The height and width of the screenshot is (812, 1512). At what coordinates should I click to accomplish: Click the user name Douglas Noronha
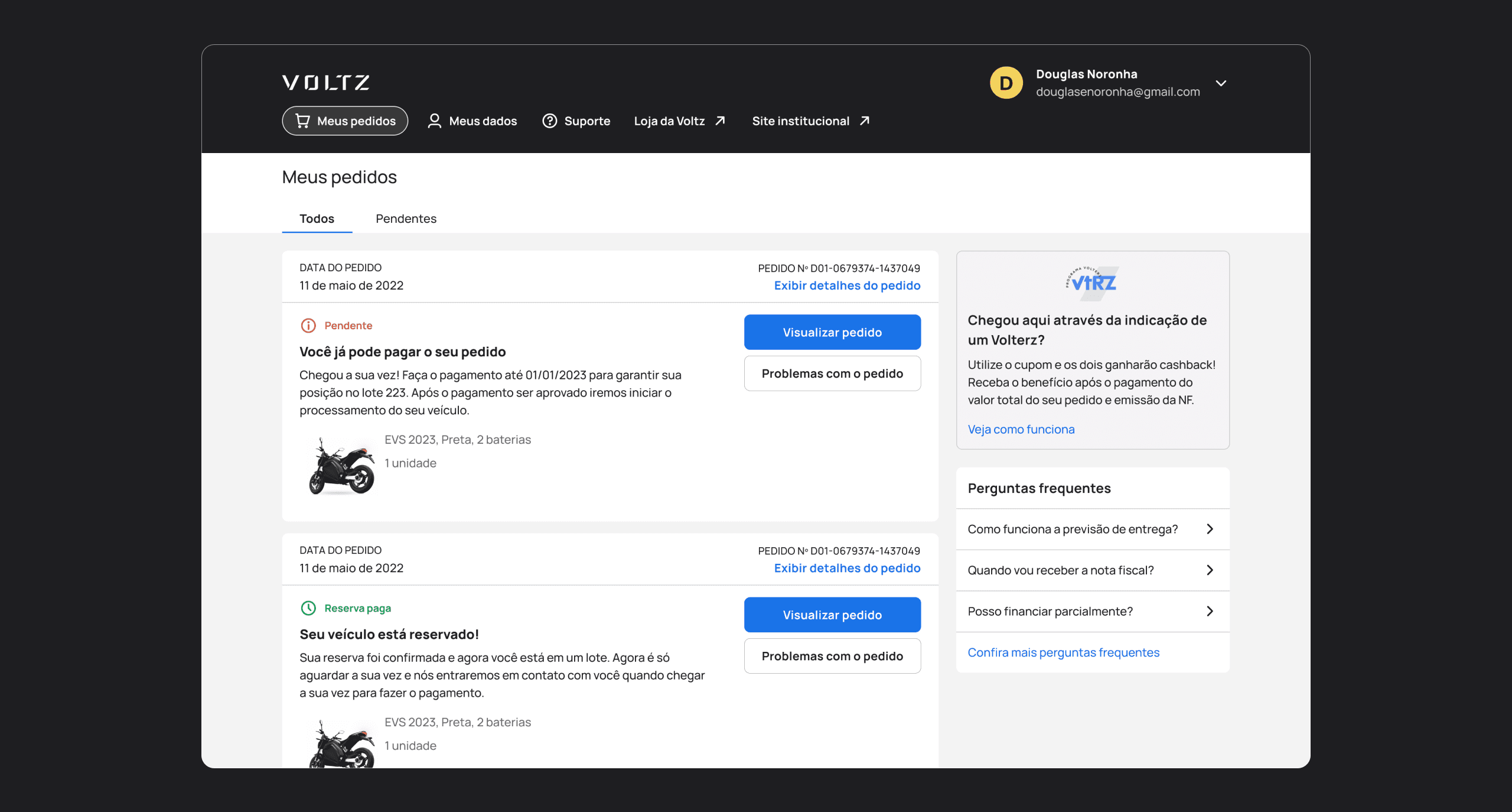coord(1087,74)
